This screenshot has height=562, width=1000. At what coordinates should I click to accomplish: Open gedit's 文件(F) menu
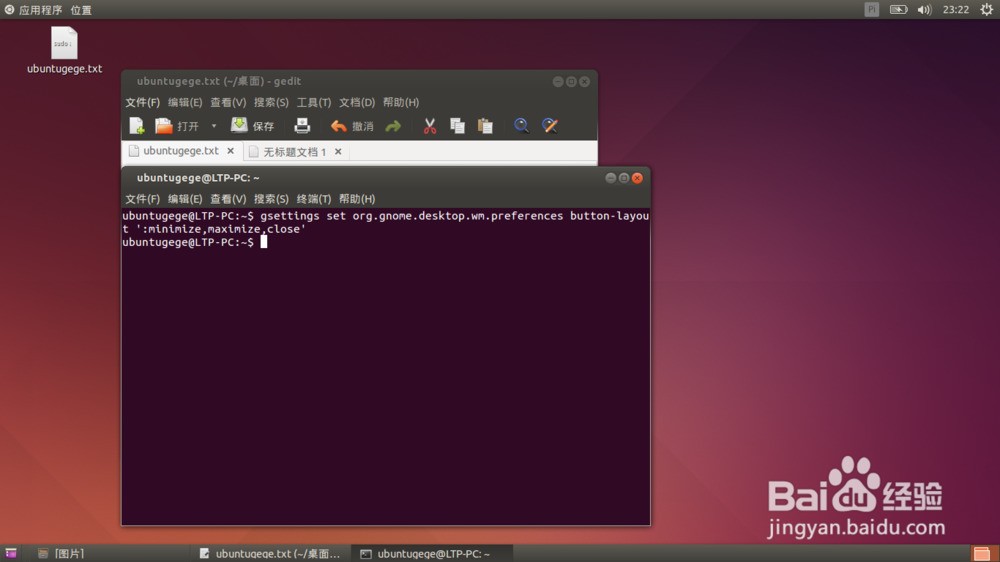tap(142, 102)
